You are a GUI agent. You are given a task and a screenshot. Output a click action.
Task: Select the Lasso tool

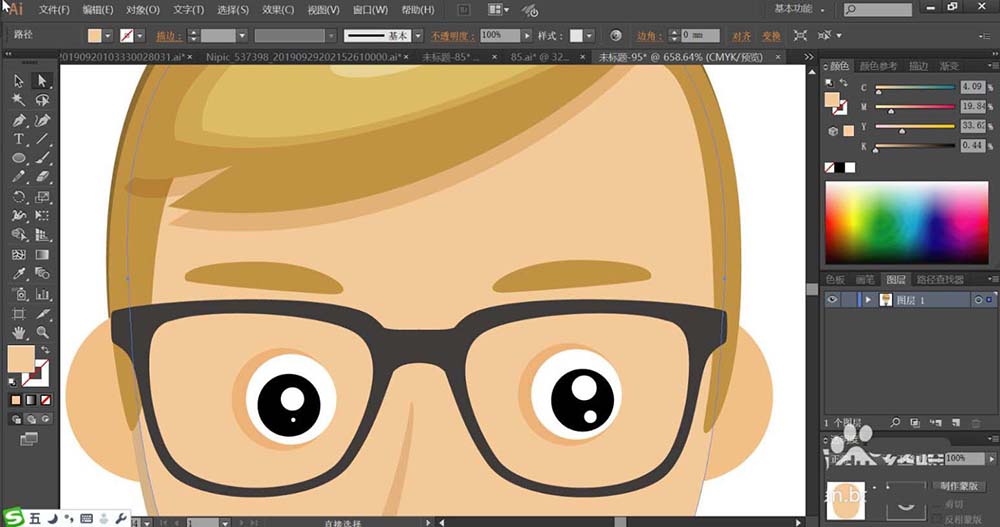[42, 100]
